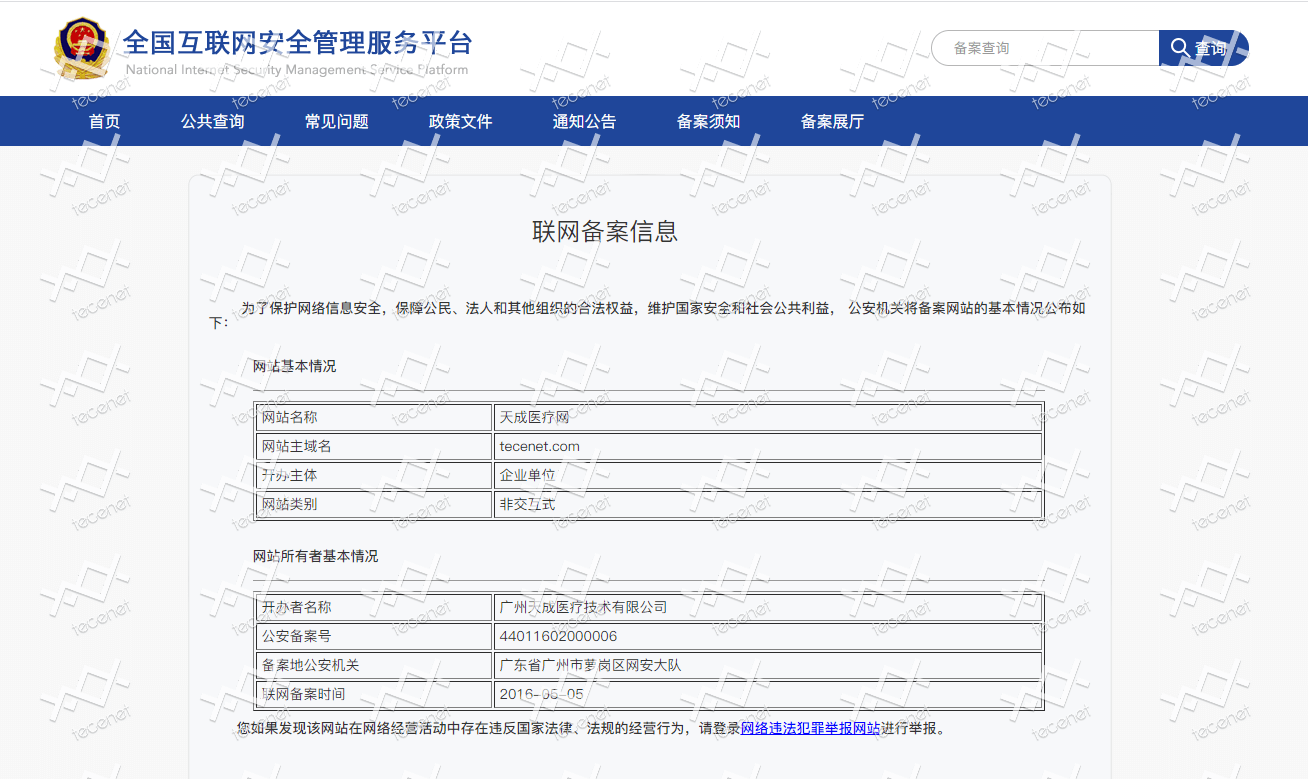Image resolution: width=1308 pixels, height=779 pixels.
Task: Click the 企业单位 value cell
Action: tap(768, 475)
